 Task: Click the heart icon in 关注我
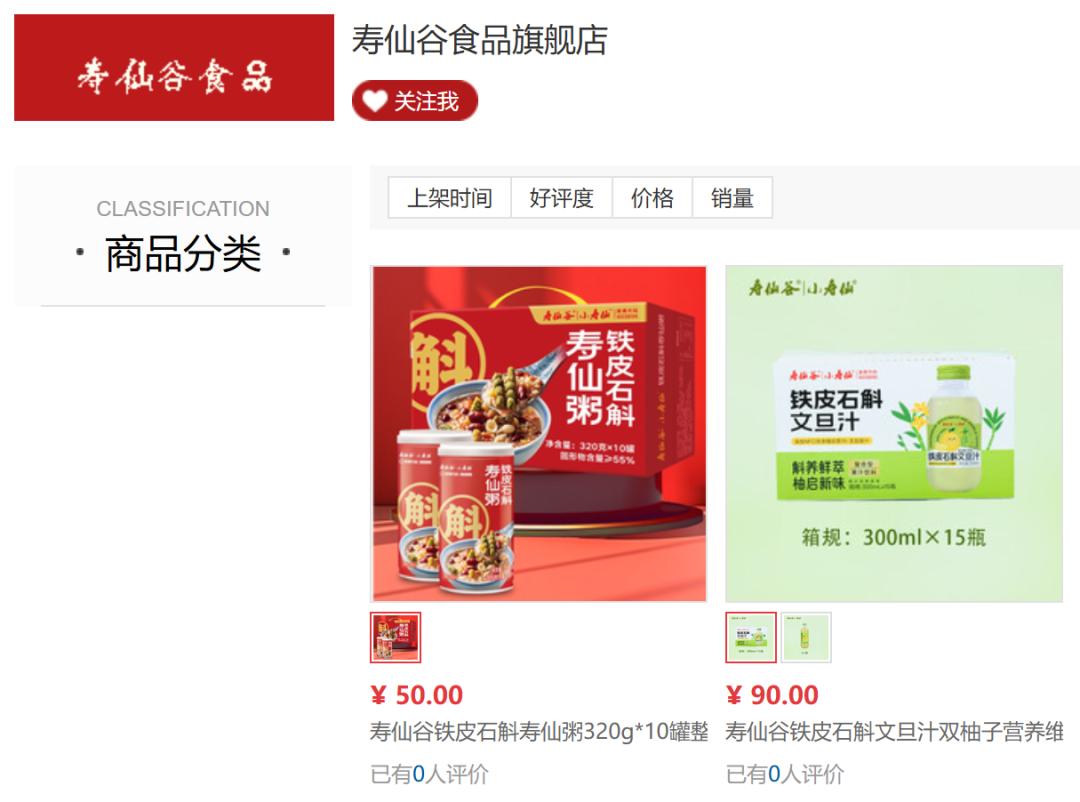375,101
